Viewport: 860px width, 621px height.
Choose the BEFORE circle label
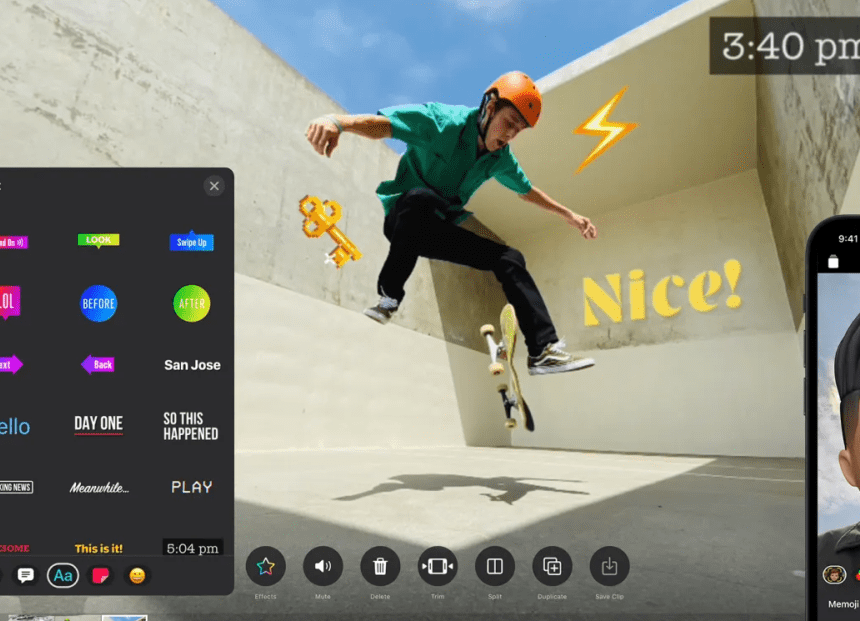(99, 303)
